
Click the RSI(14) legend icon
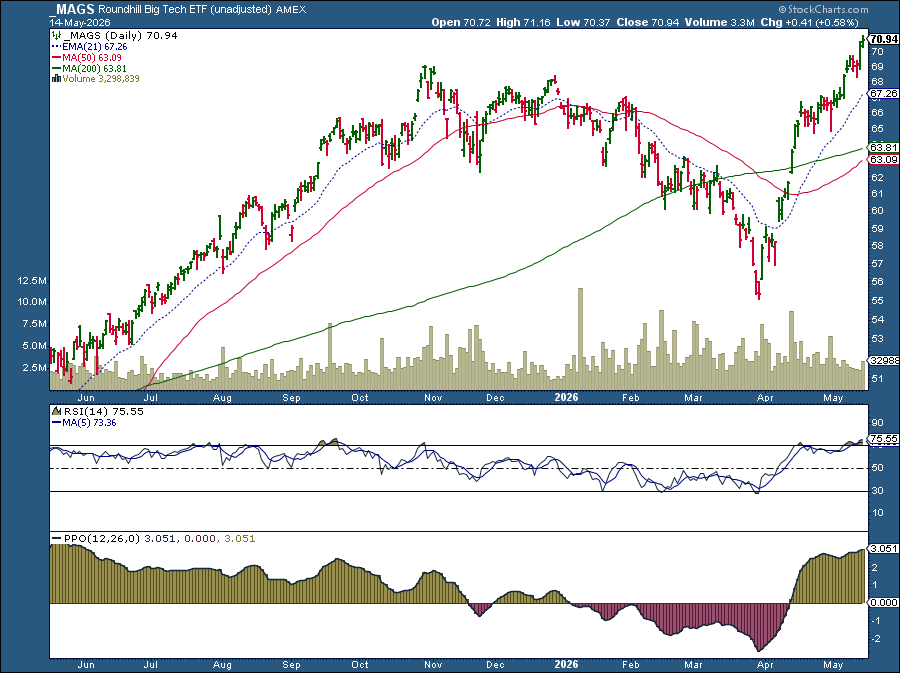[x=56, y=411]
